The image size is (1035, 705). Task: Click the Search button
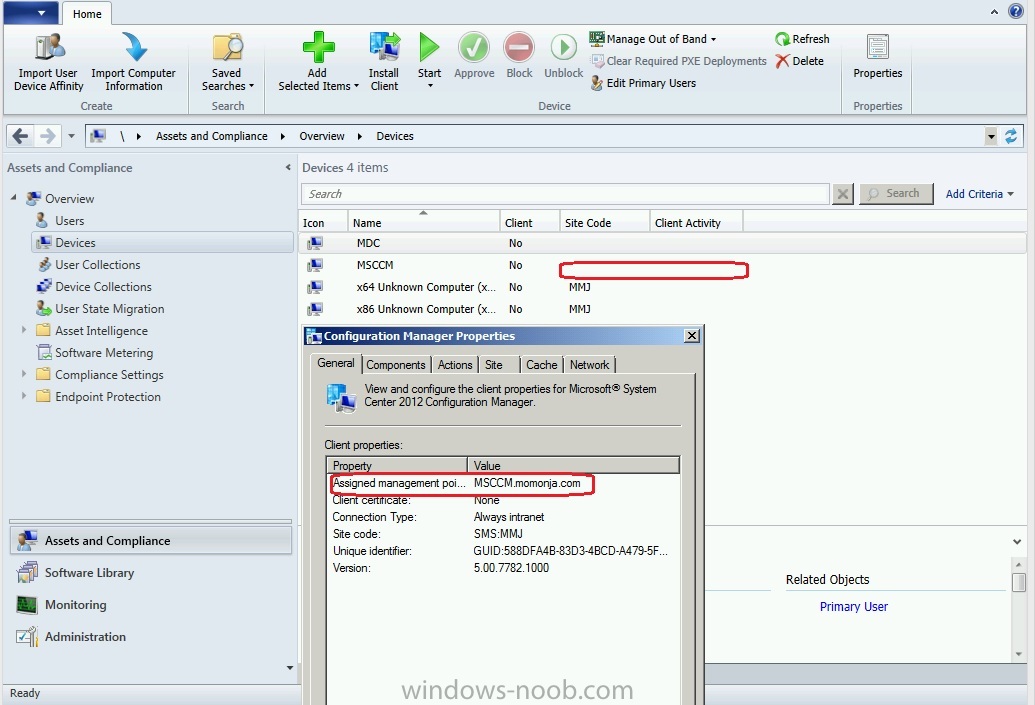(x=896, y=193)
